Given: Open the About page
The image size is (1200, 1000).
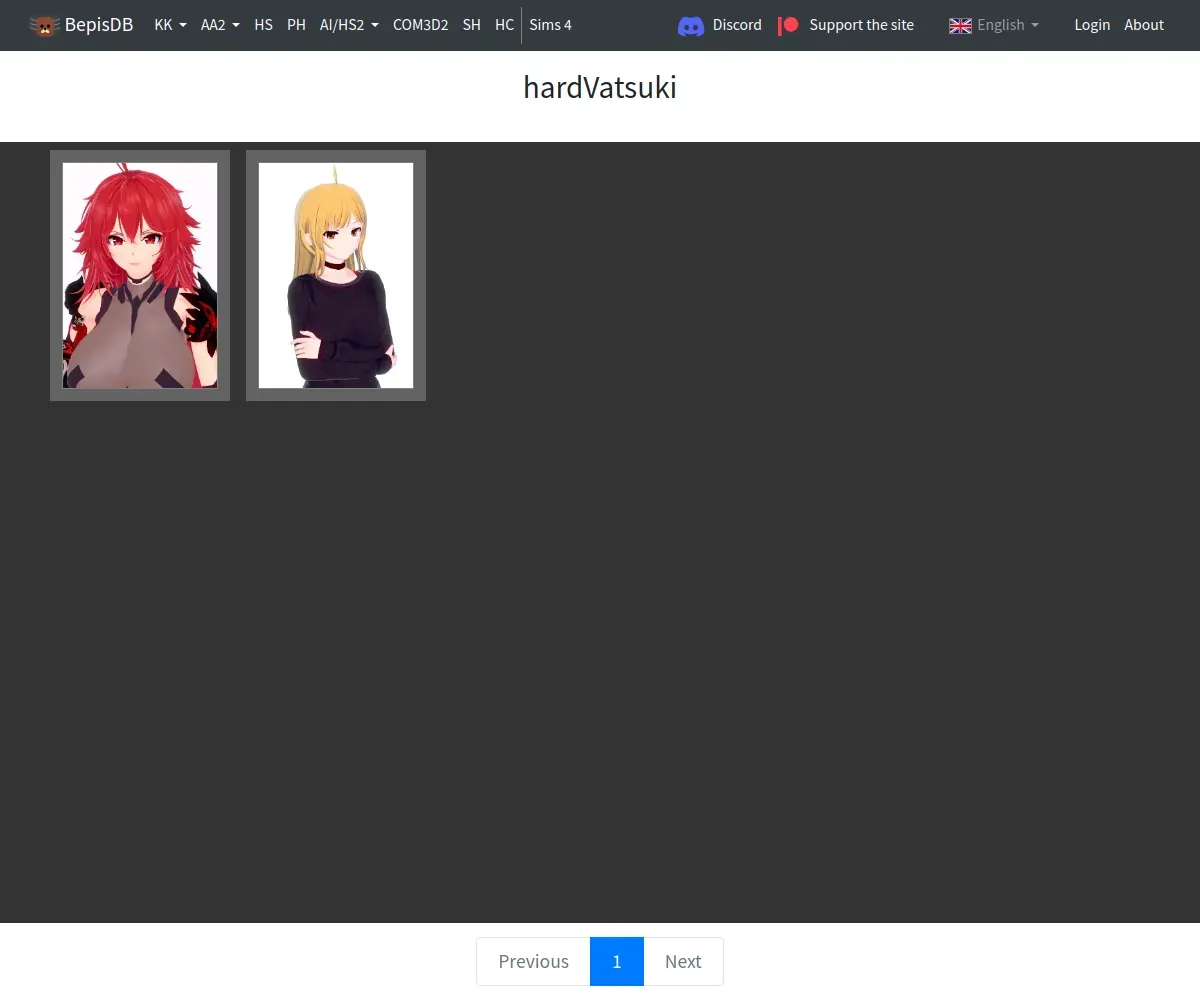Looking at the screenshot, I should [1144, 25].
